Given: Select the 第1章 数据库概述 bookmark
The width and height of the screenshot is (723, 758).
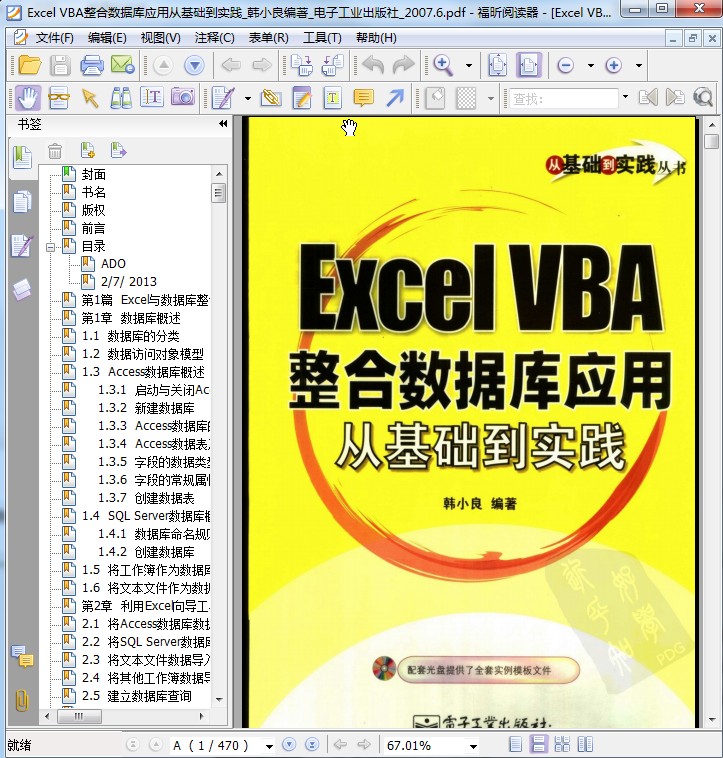Looking at the screenshot, I should (x=130, y=318).
